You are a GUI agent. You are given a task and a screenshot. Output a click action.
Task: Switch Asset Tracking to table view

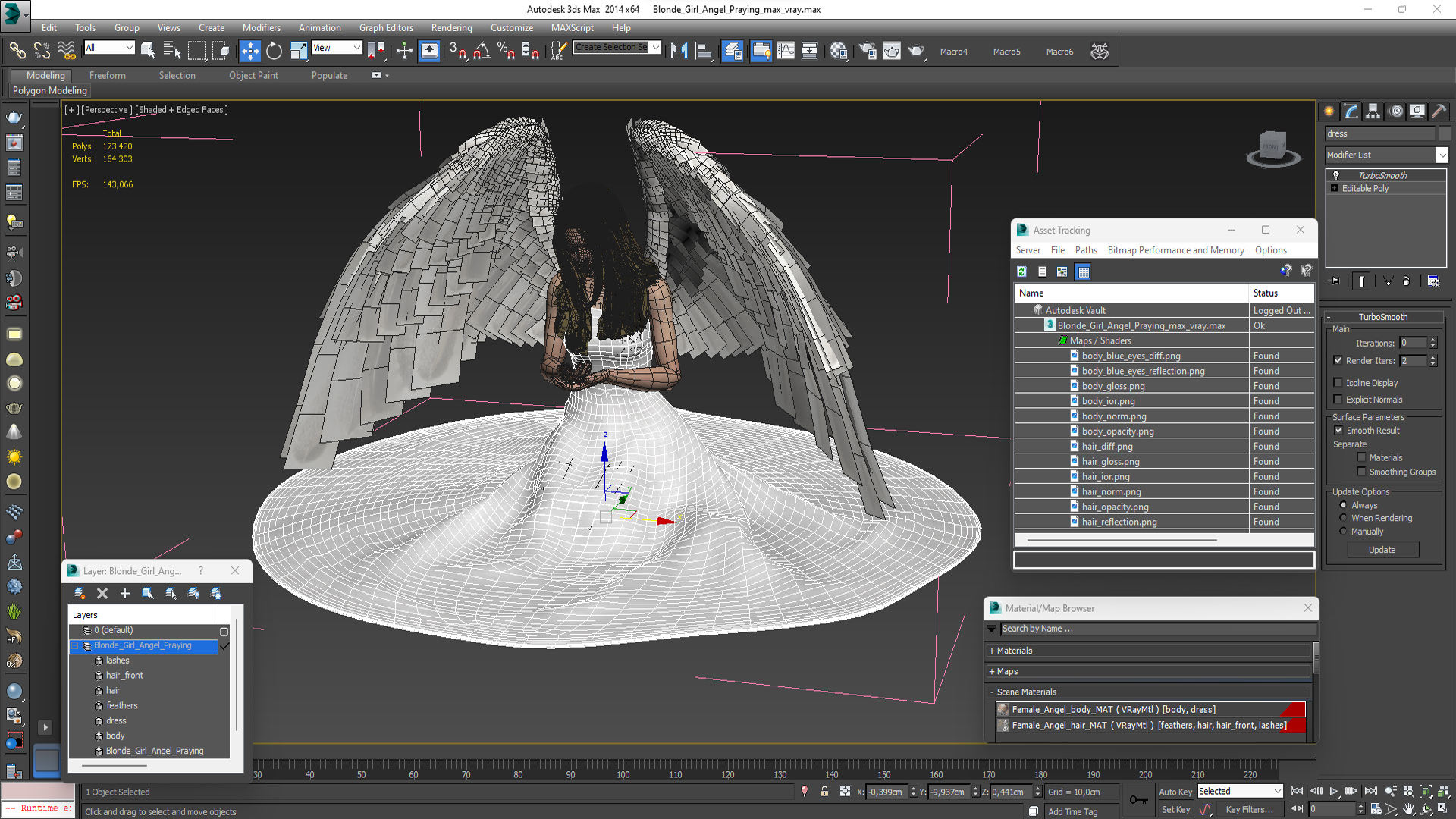1083,271
